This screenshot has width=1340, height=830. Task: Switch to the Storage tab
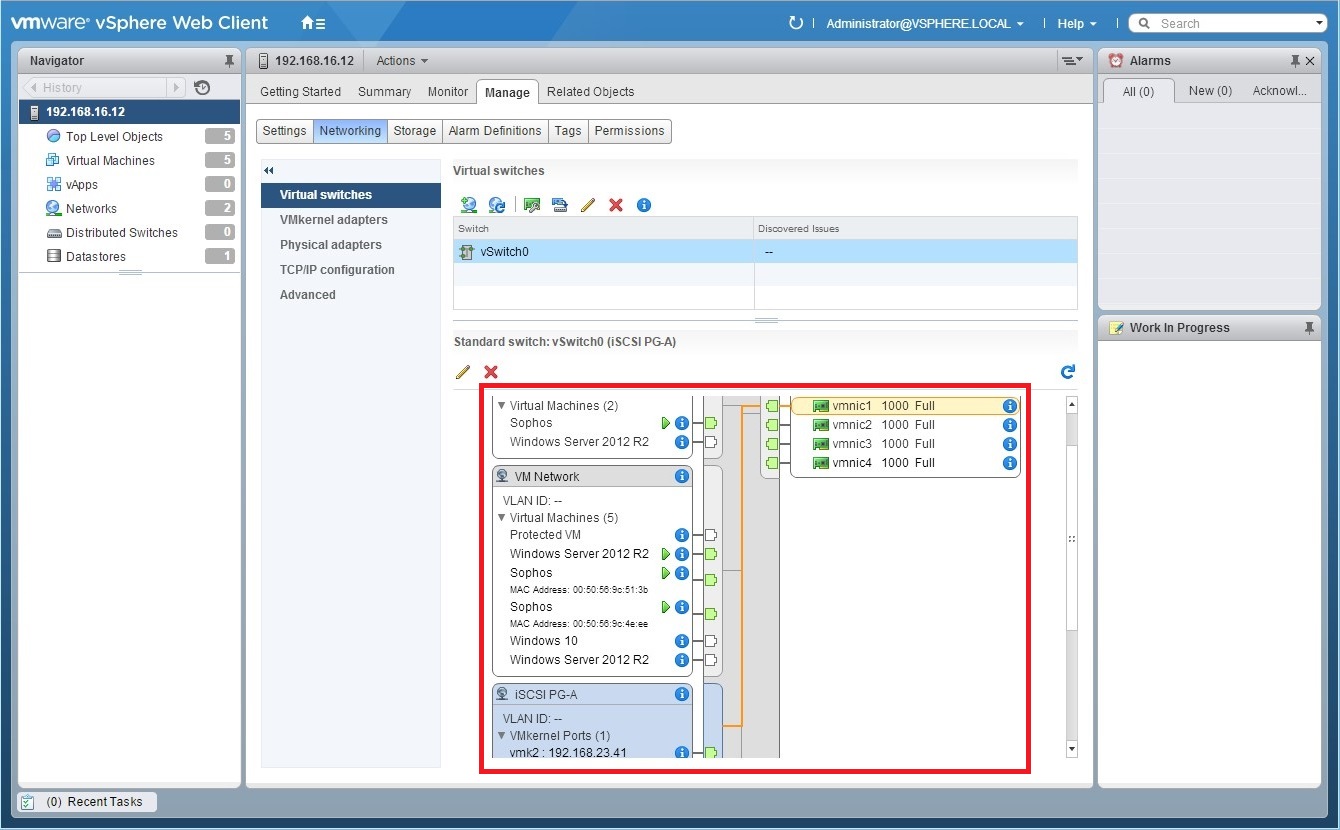pos(414,131)
